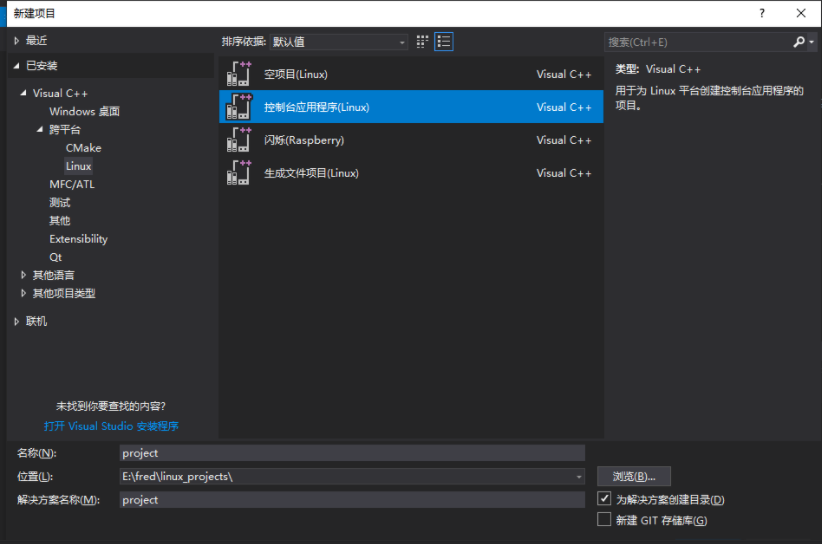Select Qt category
822x544 pixels.
(56, 257)
